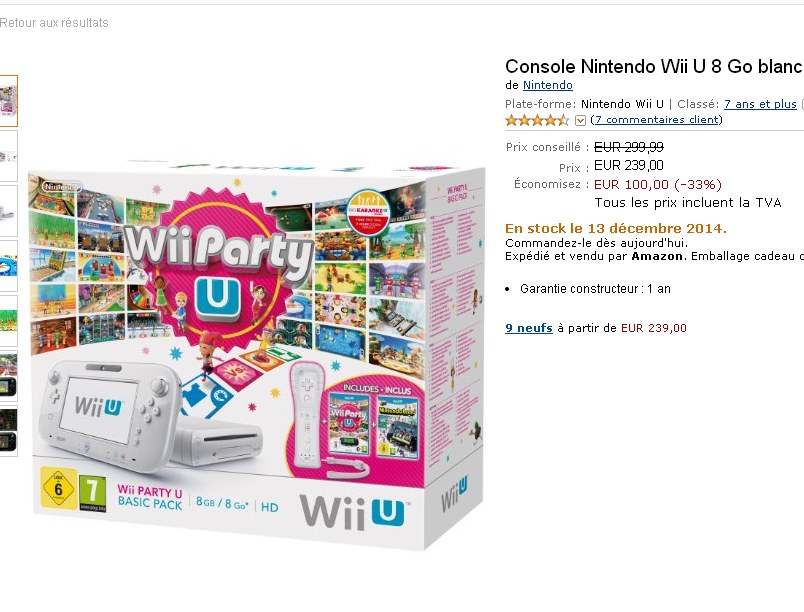Select the last thumbnail with dark game scene
804x612 pixels.
point(8,431)
